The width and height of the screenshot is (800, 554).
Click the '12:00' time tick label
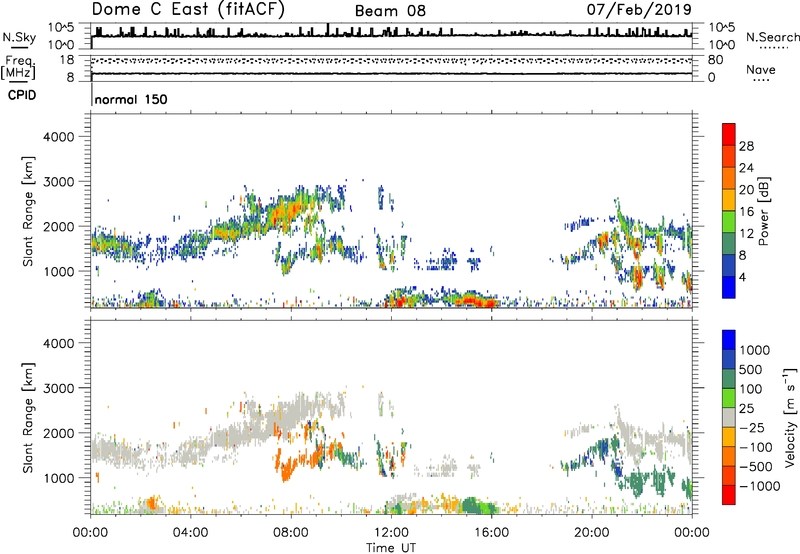(391, 533)
